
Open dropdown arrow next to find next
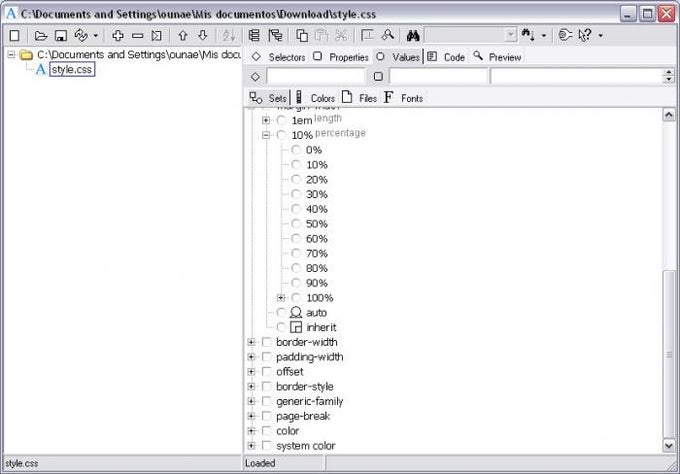[543, 36]
